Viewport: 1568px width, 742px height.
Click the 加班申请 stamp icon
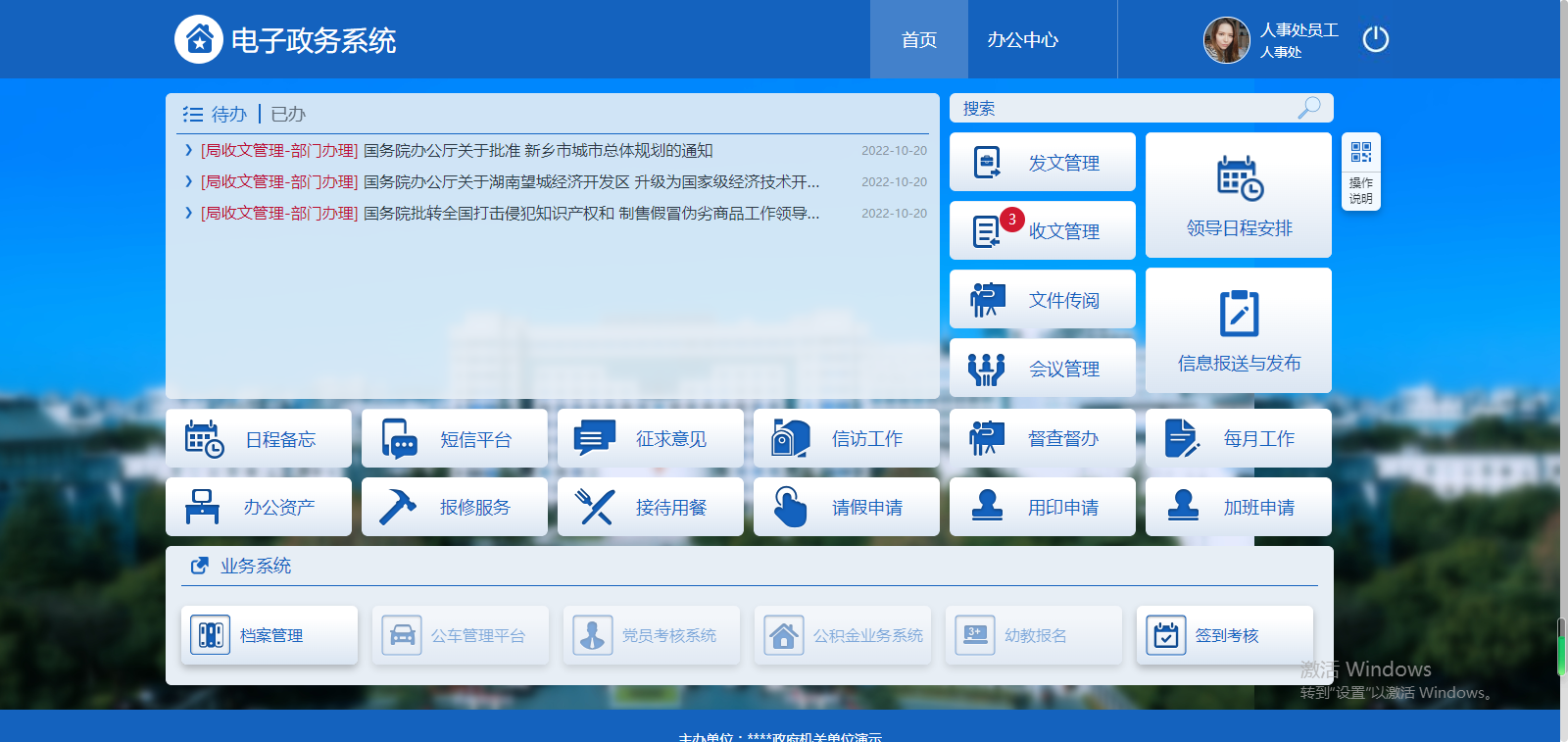click(1183, 505)
